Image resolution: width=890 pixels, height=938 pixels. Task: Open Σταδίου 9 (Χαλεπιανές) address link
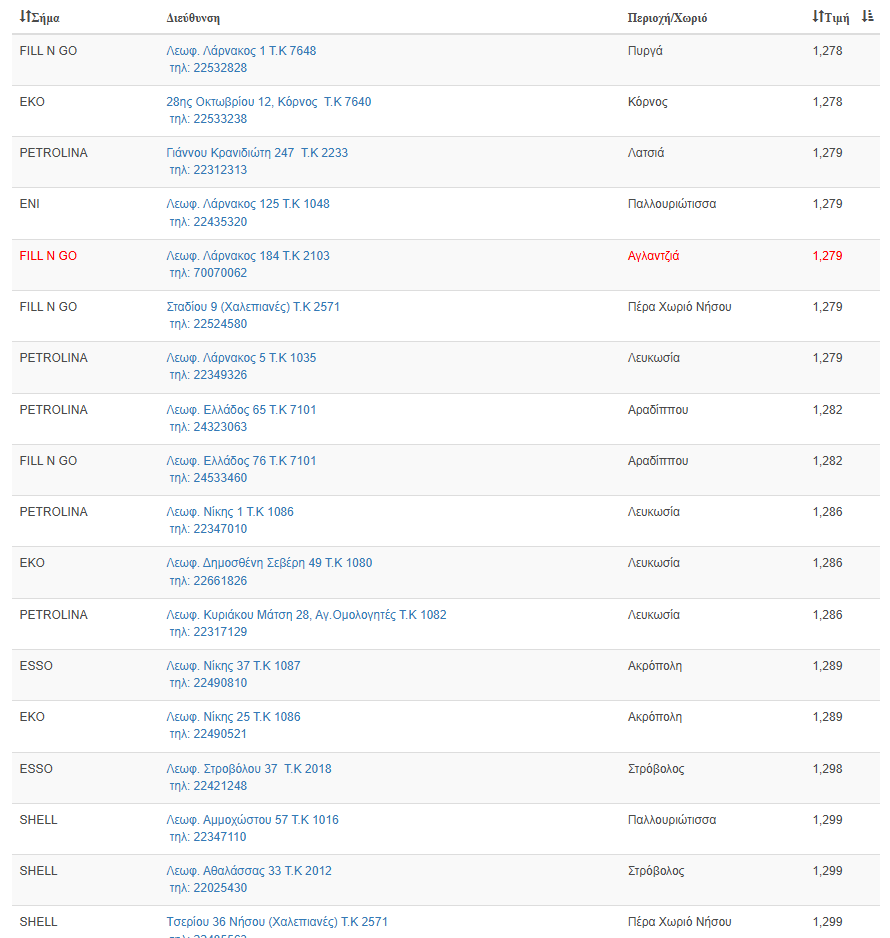pos(253,307)
